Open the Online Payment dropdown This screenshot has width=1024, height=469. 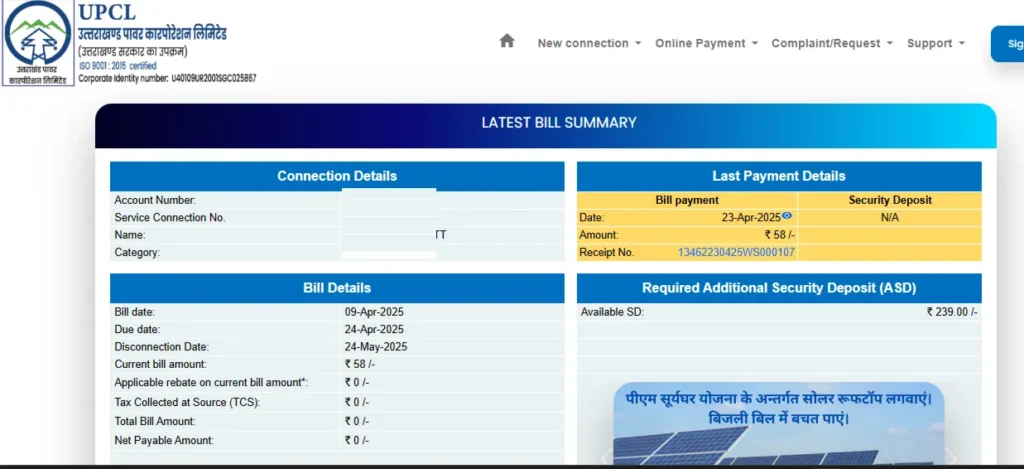[x=706, y=43]
